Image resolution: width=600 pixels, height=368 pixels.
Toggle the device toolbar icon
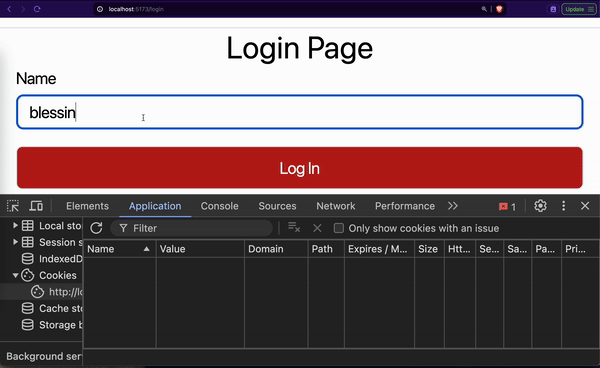click(x=36, y=206)
